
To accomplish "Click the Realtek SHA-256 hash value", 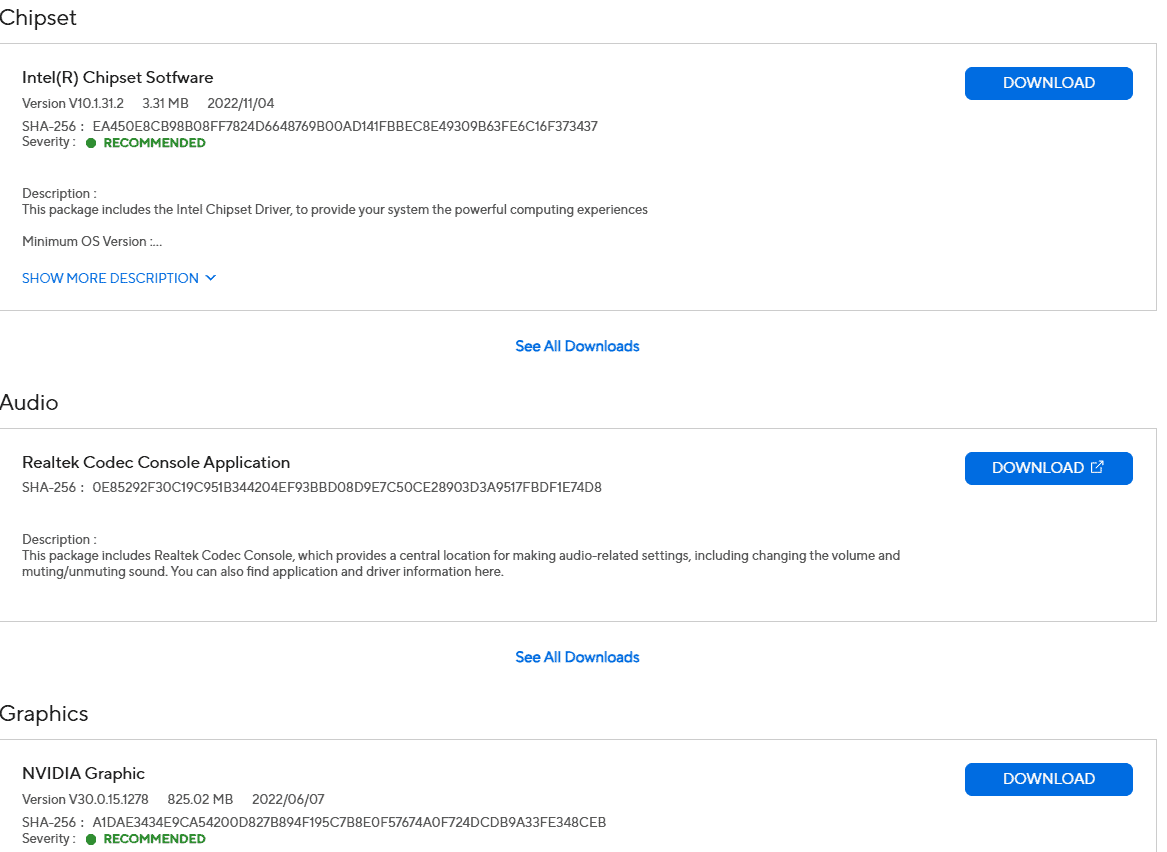I will click(347, 488).
